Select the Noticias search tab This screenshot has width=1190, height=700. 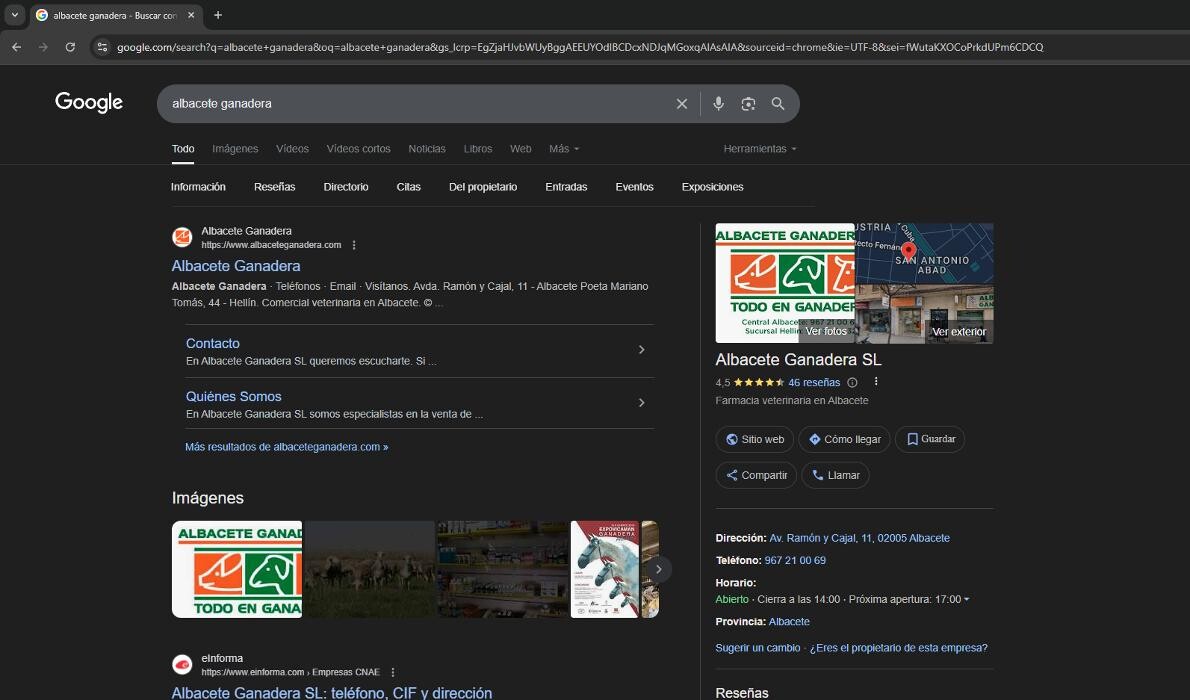427,149
